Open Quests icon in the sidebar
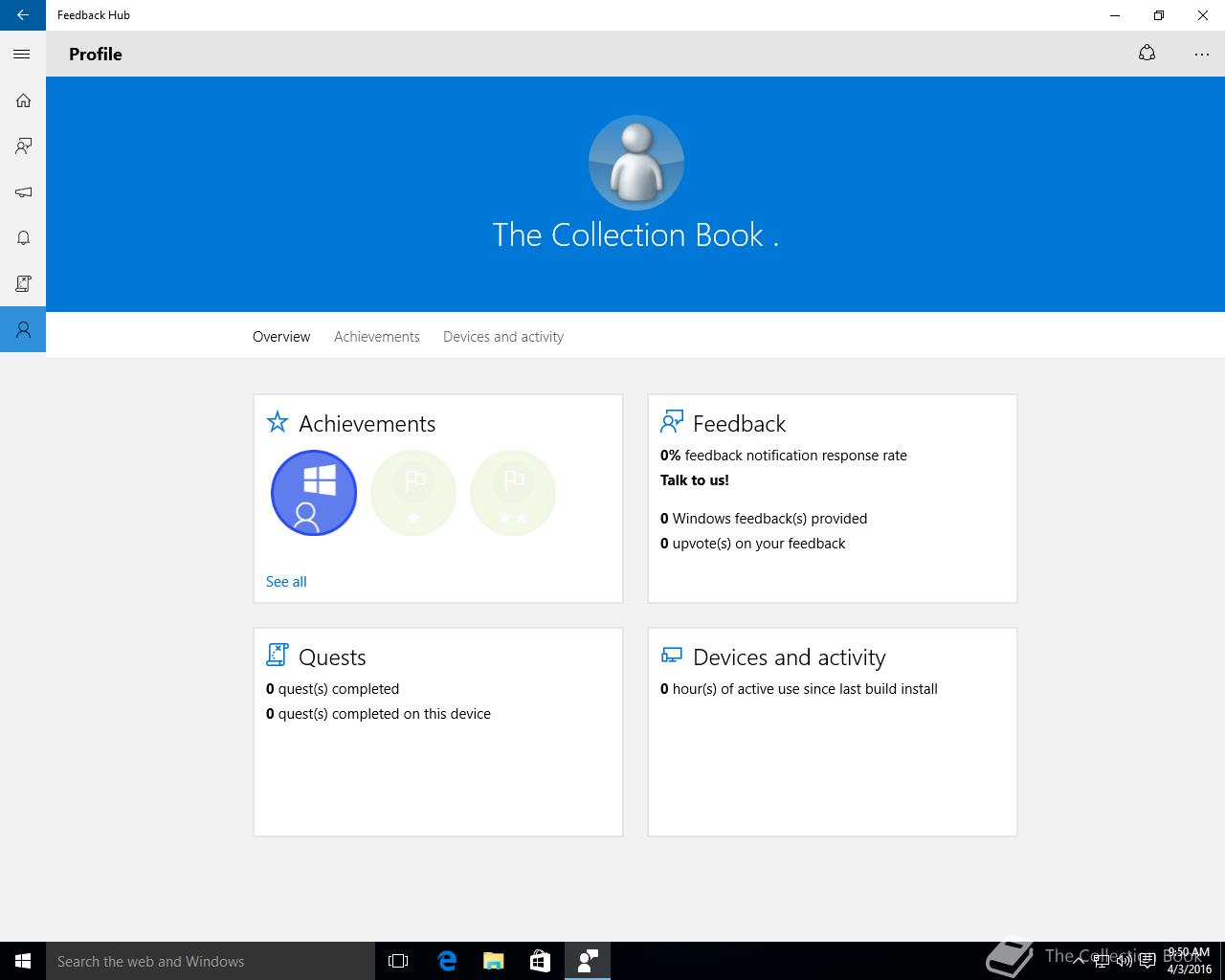Viewport: 1225px width, 980px height. pyautogui.click(x=23, y=284)
